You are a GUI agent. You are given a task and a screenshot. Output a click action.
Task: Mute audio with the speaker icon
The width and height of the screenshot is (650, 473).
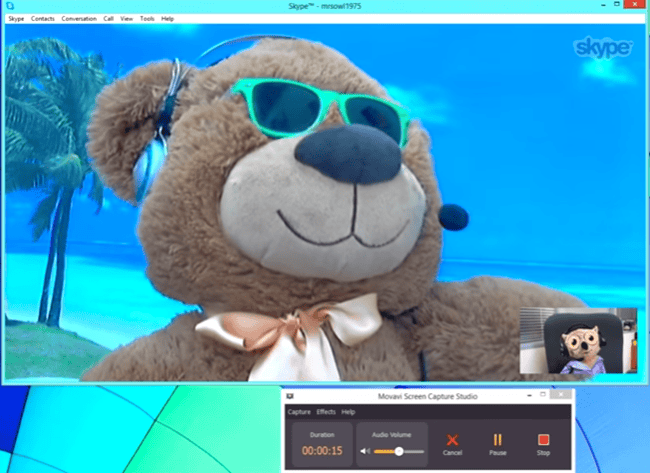point(365,451)
